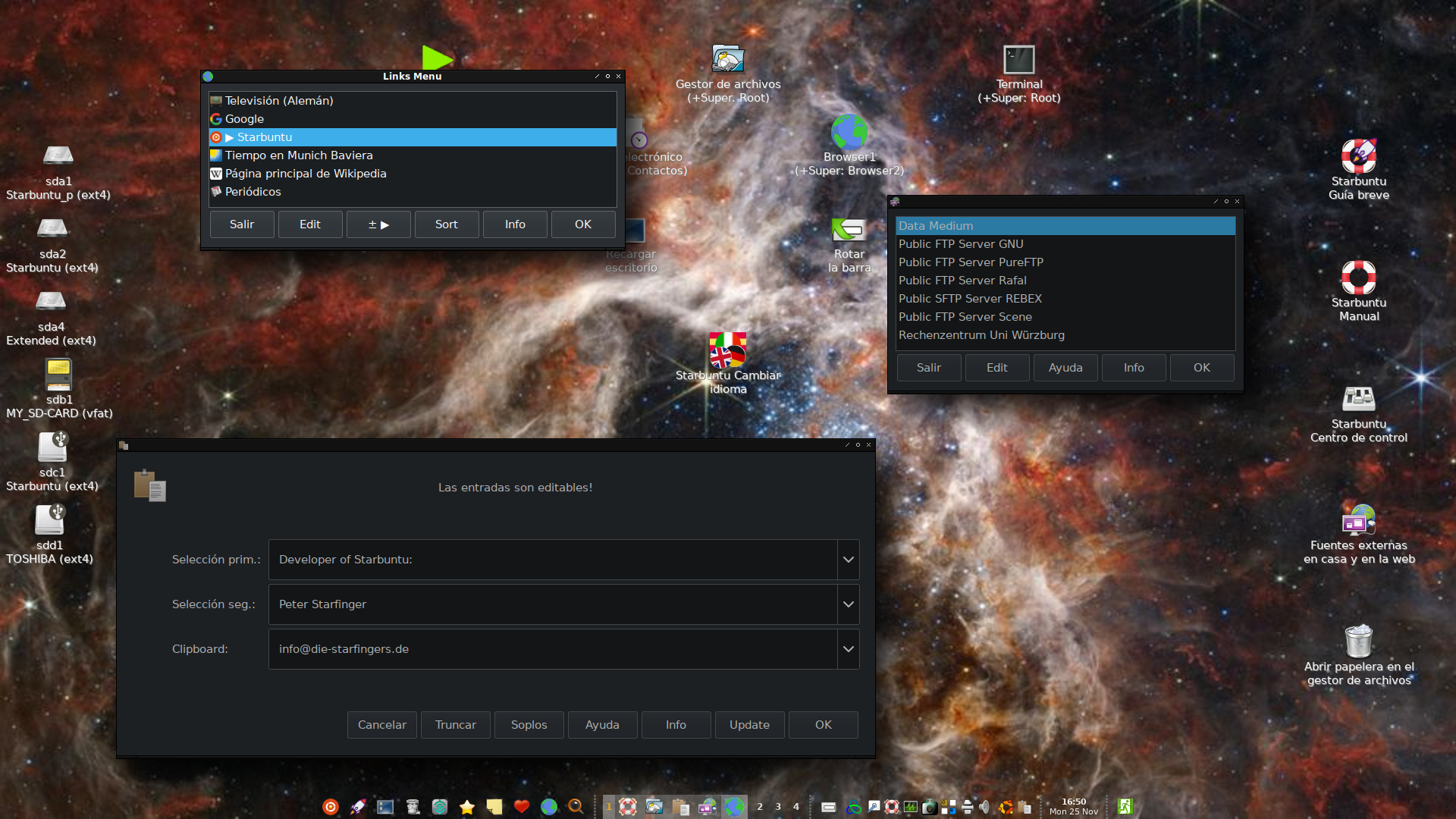Click OK in FTP server list window
This screenshot has height=819, width=1456.
pos(1202,368)
